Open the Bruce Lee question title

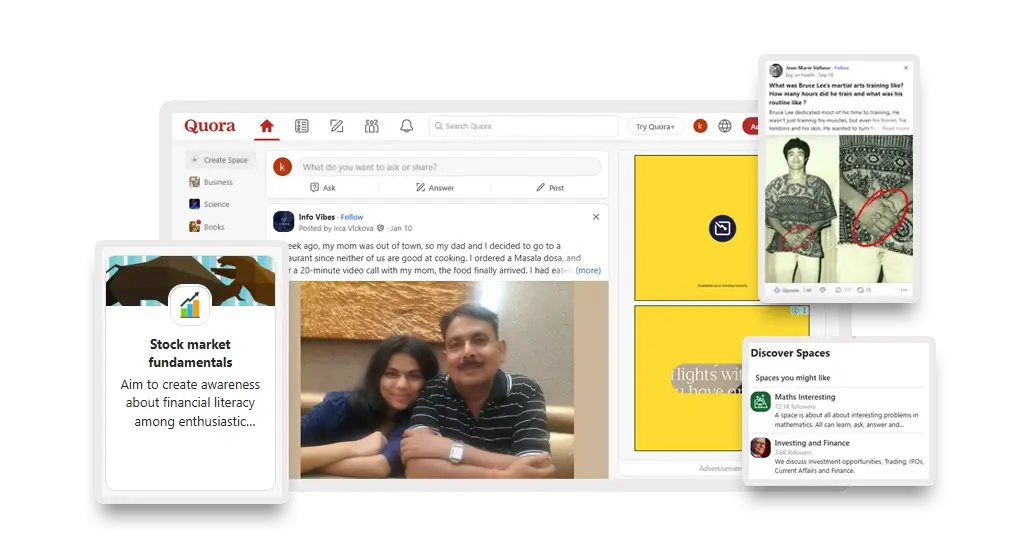(836, 93)
